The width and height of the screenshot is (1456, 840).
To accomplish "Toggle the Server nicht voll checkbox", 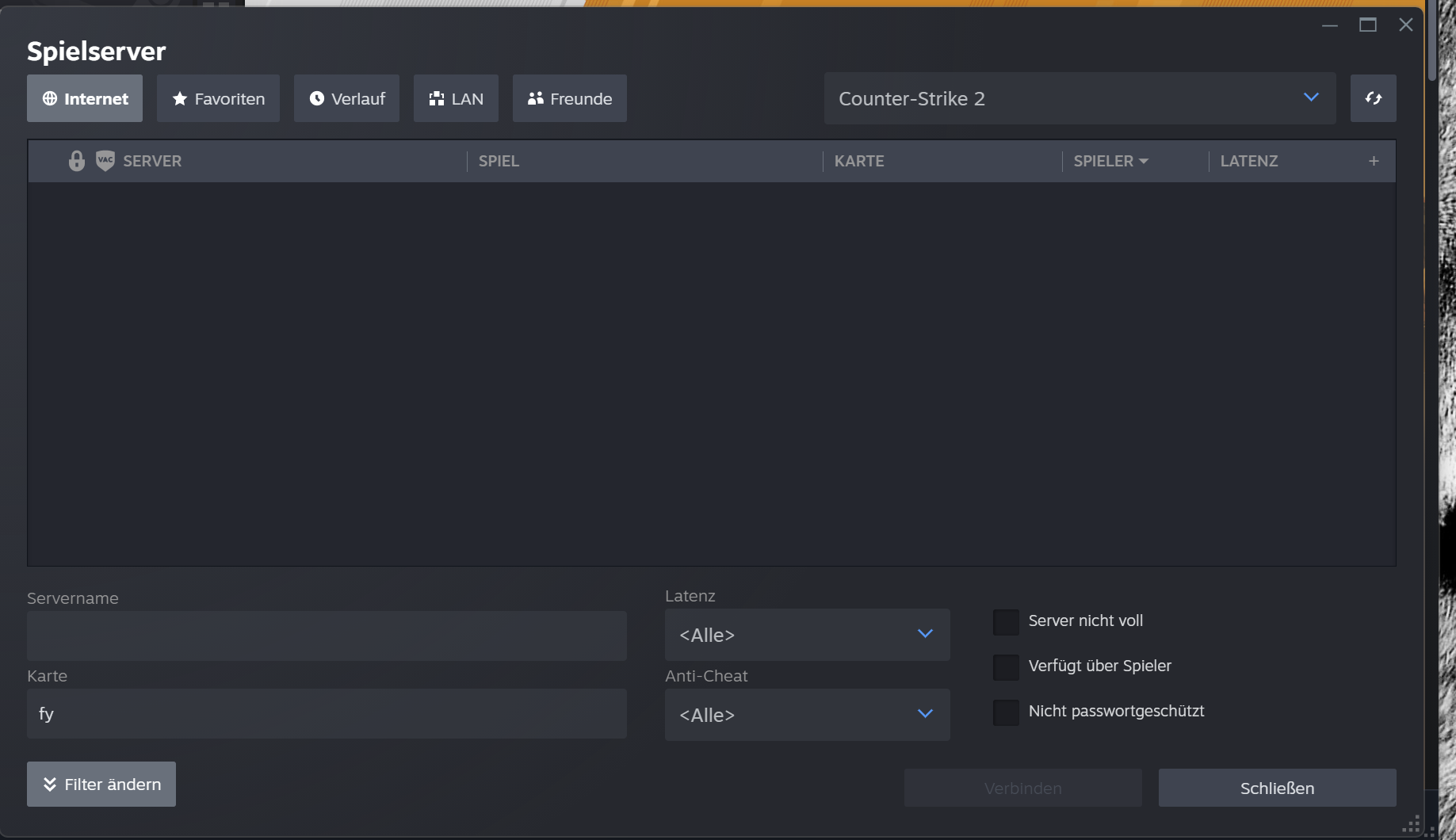I will coord(1006,622).
